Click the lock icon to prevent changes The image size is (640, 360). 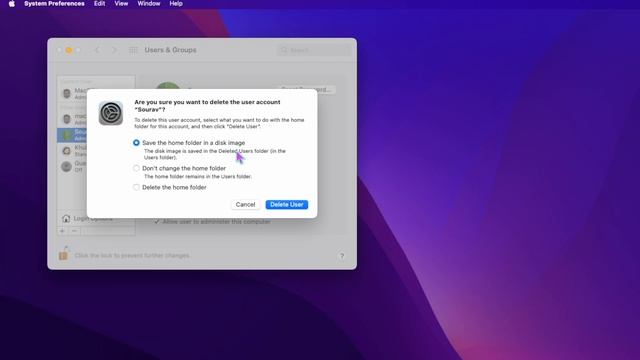point(63,253)
